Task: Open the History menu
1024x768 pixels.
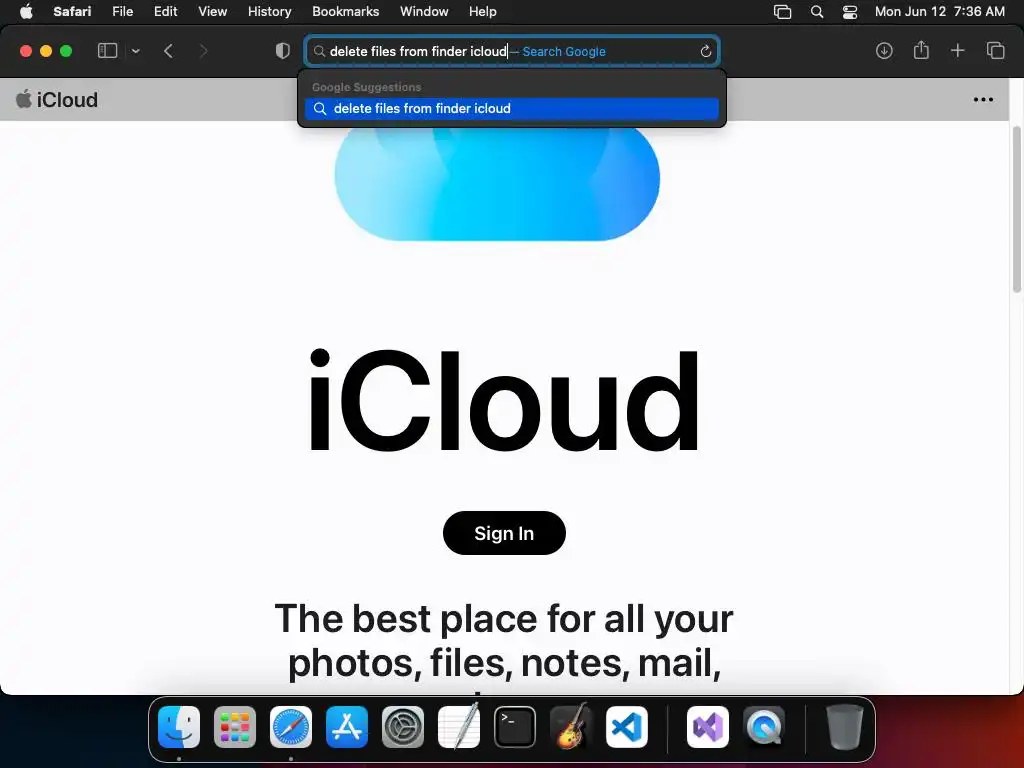Action: click(x=269, y=11)
